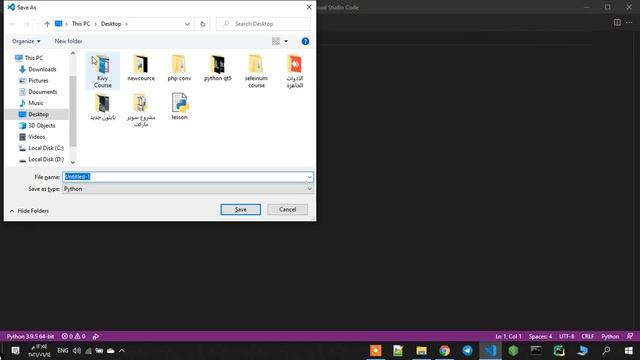Go to Downloads in the navigation pane
The height and width of the screenshot is (360, 640).
pos(38,69)
